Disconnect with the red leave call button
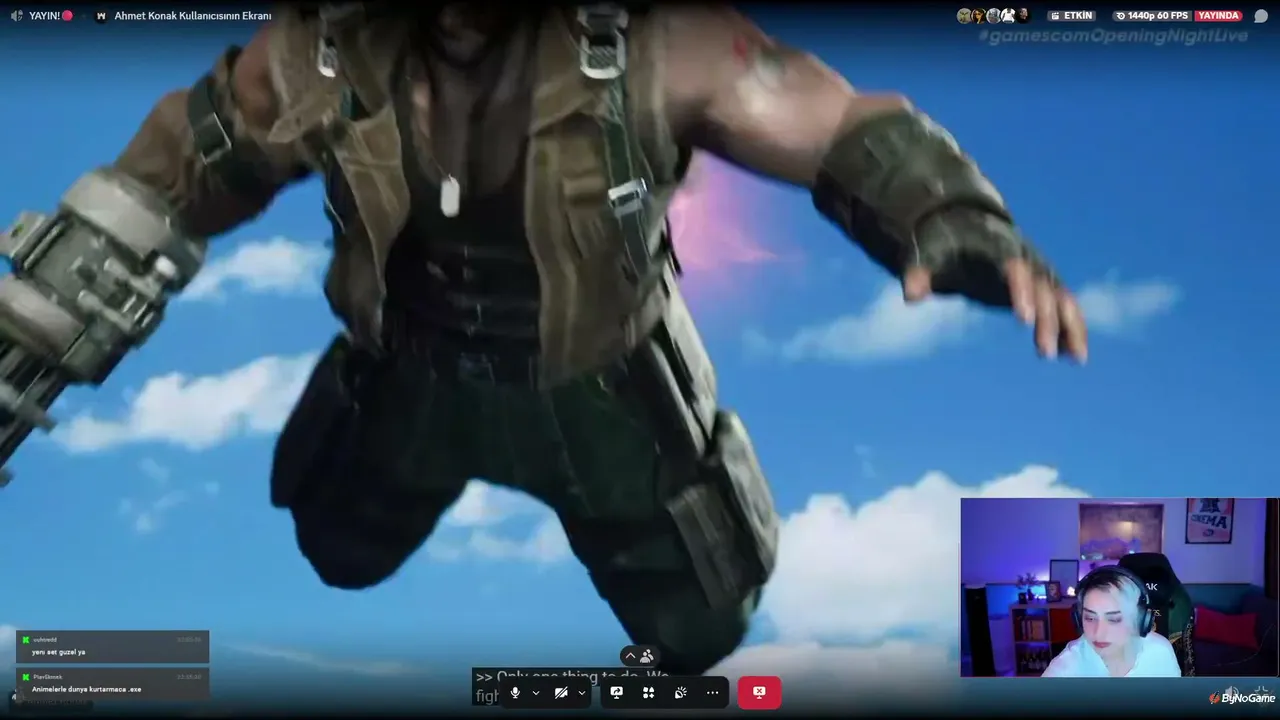The image size is (1280, 720). click(x=759, y=692)
